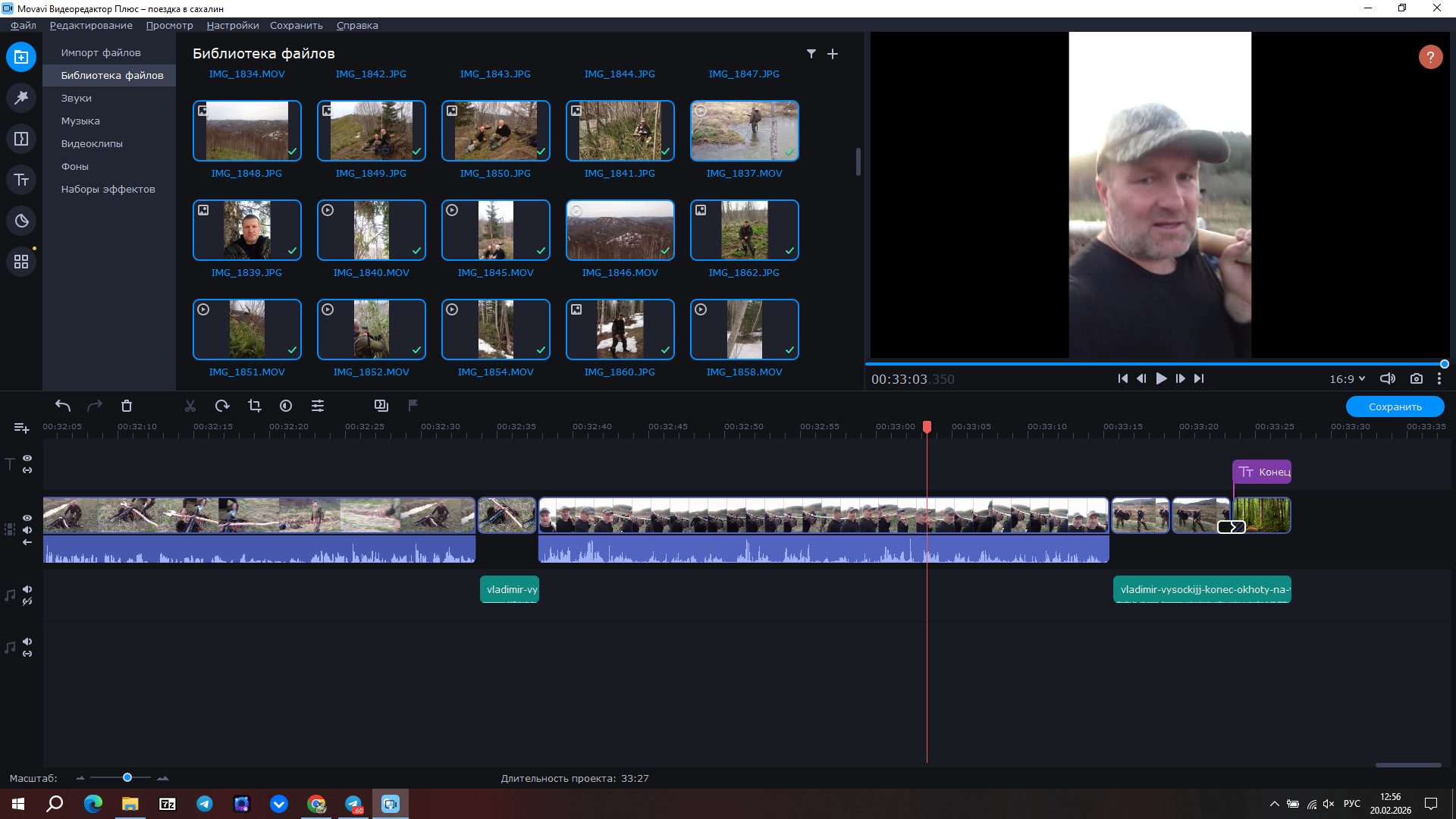Open the Titles tool in left sidebar
The height and width of the screenshot is (819, 1456).
click(x=21, y=180)
